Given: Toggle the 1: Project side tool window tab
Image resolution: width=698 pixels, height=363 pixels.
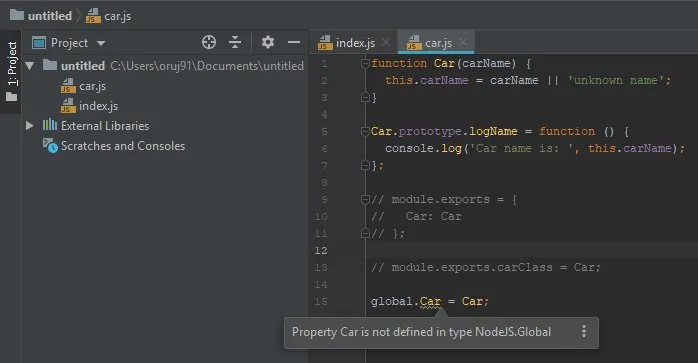Looking at the screenshot, I should click(12, 71).
